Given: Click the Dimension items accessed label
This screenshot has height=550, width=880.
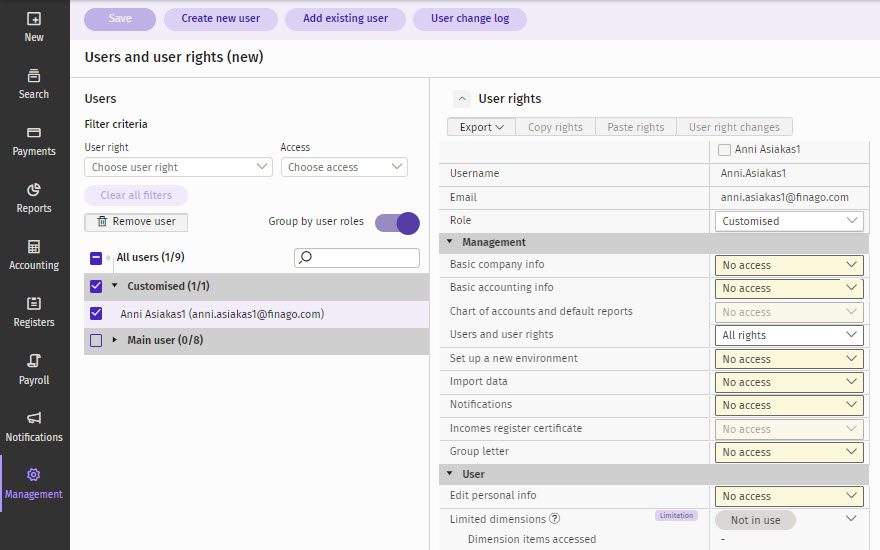Looking at the screenshot, I should tap(532, 539).
